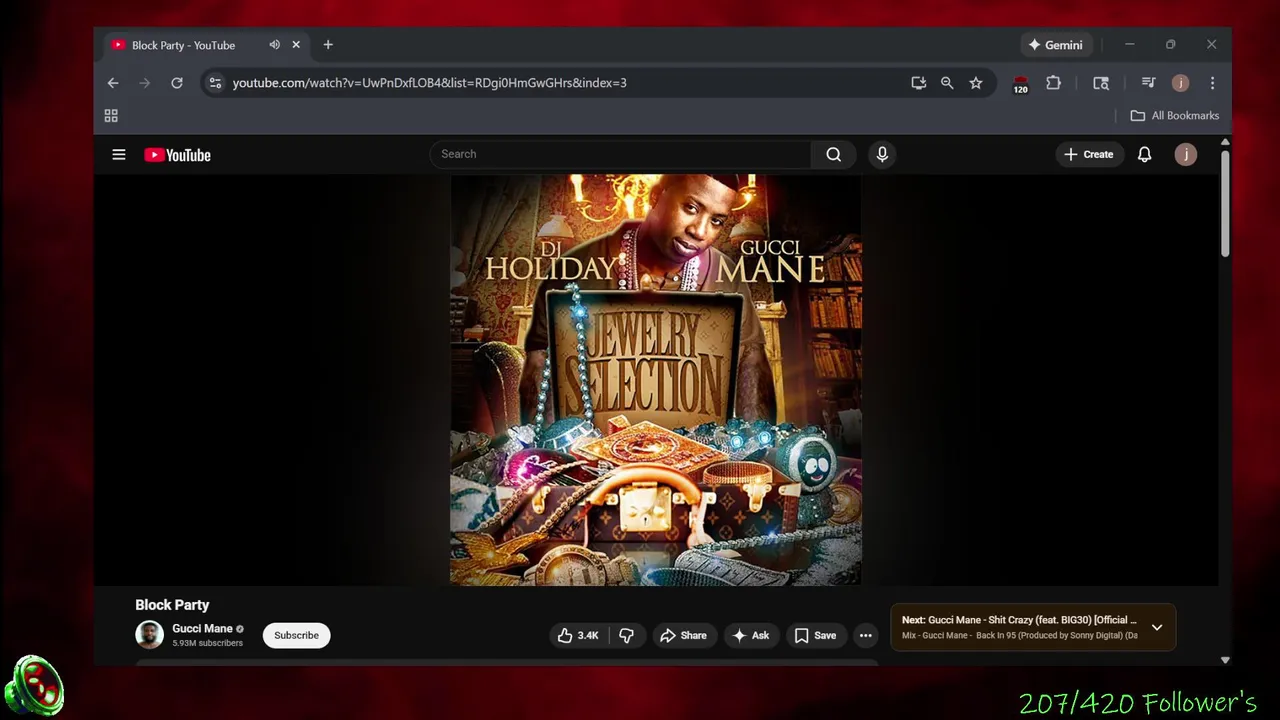The width and height of the screenshot is (1280, 720).
Task: Click the search magnifier button
Action: [834, 154]
